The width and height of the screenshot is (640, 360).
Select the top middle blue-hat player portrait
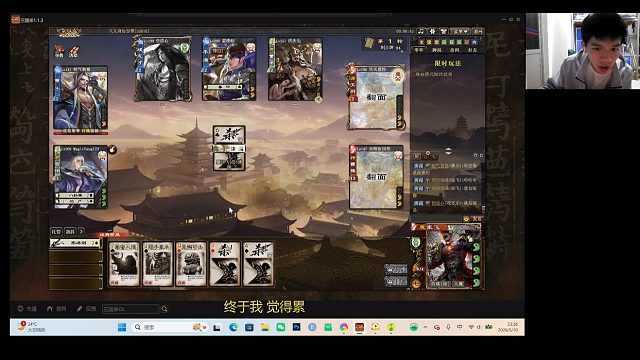tap(229, 69)
